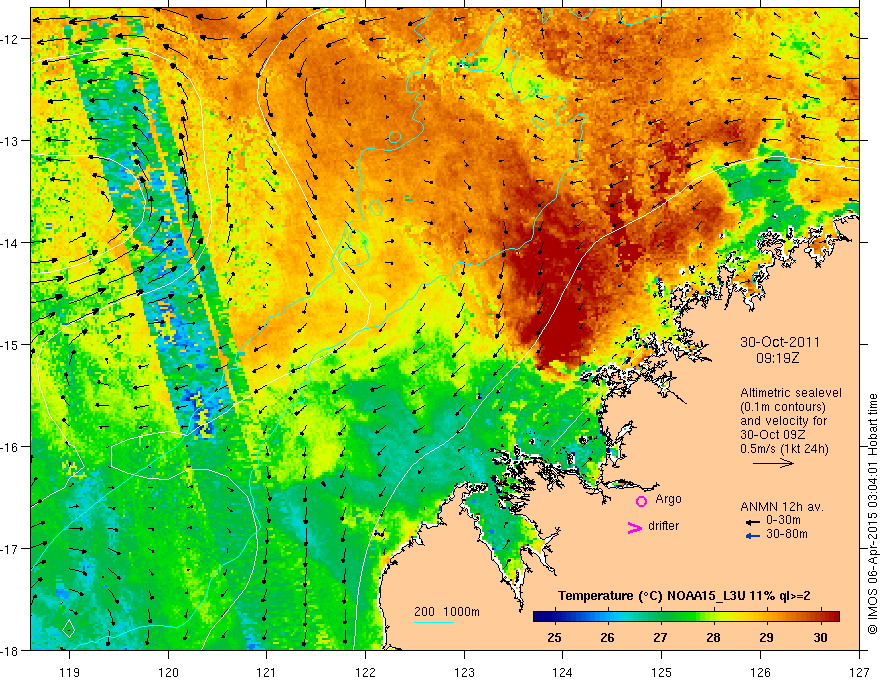This screenshot has width=880, height=680.
Task: Click the 200 1000m depth label
Action: click(x=447, y=612)
